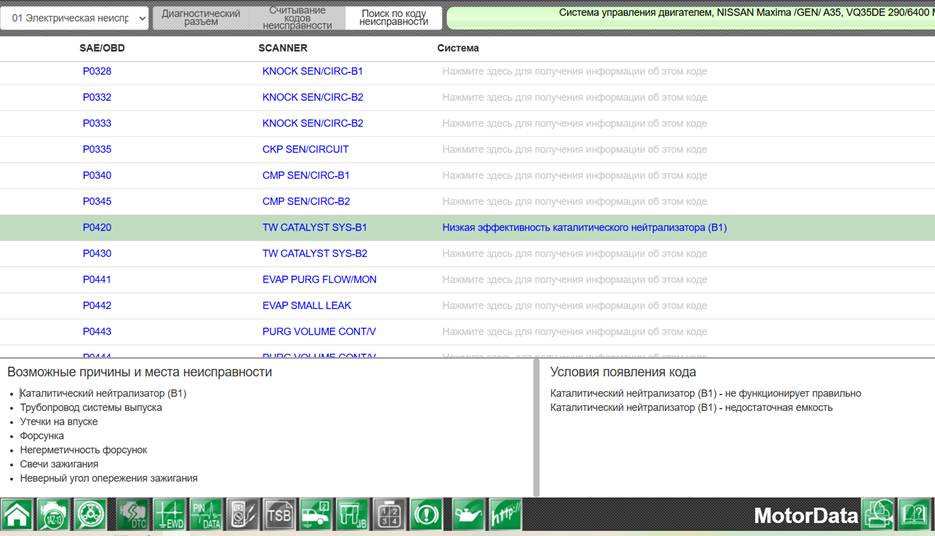The image size is (935, 536).
Task: Open the TSB bulletins icon
Action: 279,515
